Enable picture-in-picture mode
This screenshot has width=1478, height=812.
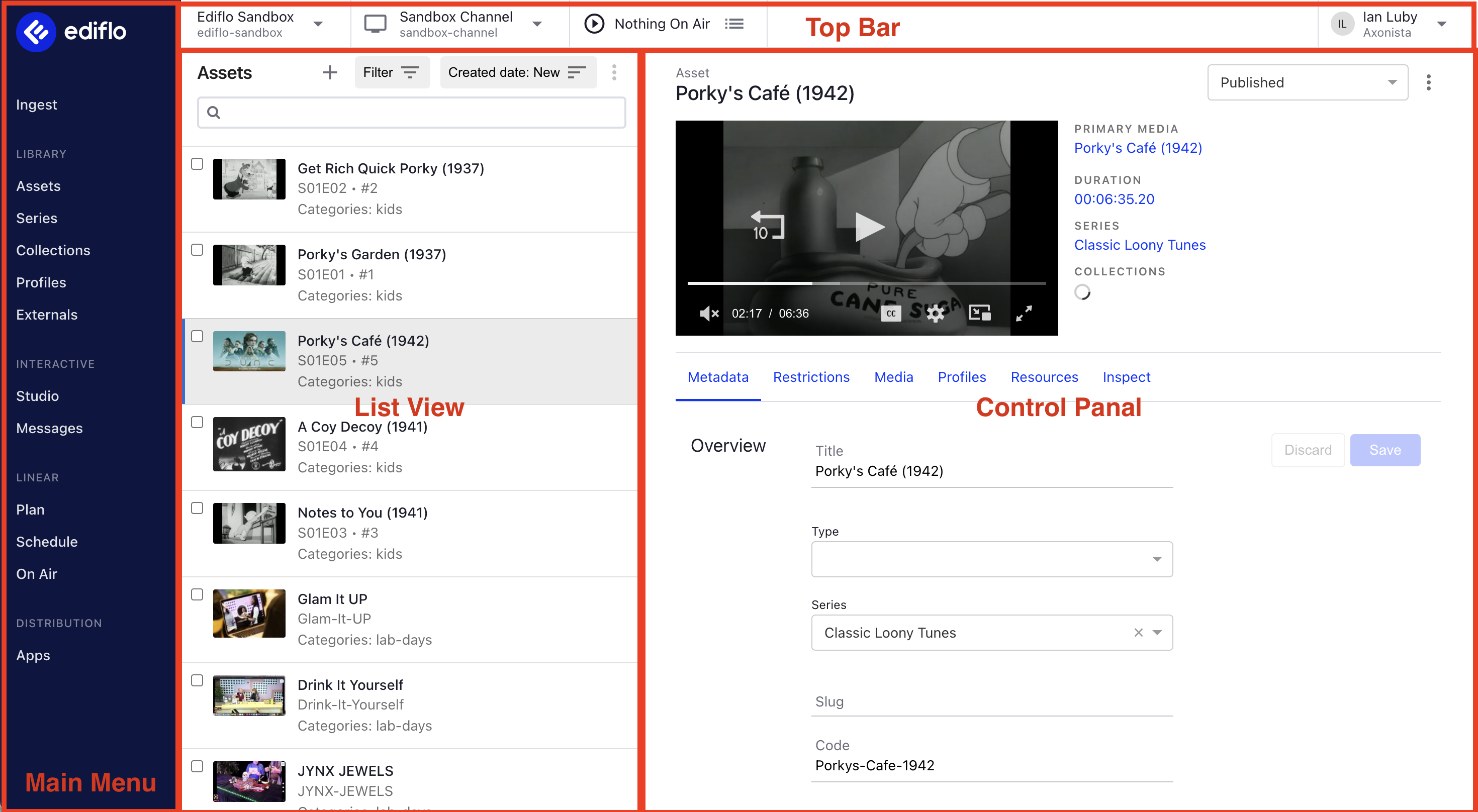(979, 313)
